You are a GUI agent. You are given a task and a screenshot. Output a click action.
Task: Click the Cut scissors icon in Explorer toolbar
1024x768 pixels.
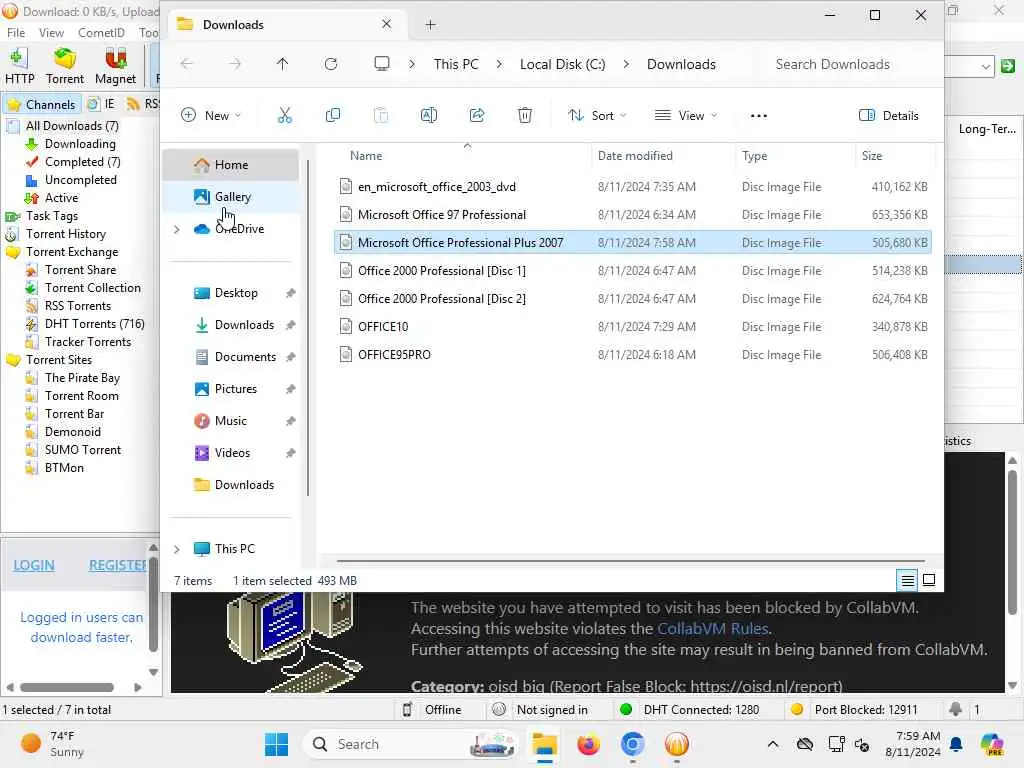[x=285, y=116]
